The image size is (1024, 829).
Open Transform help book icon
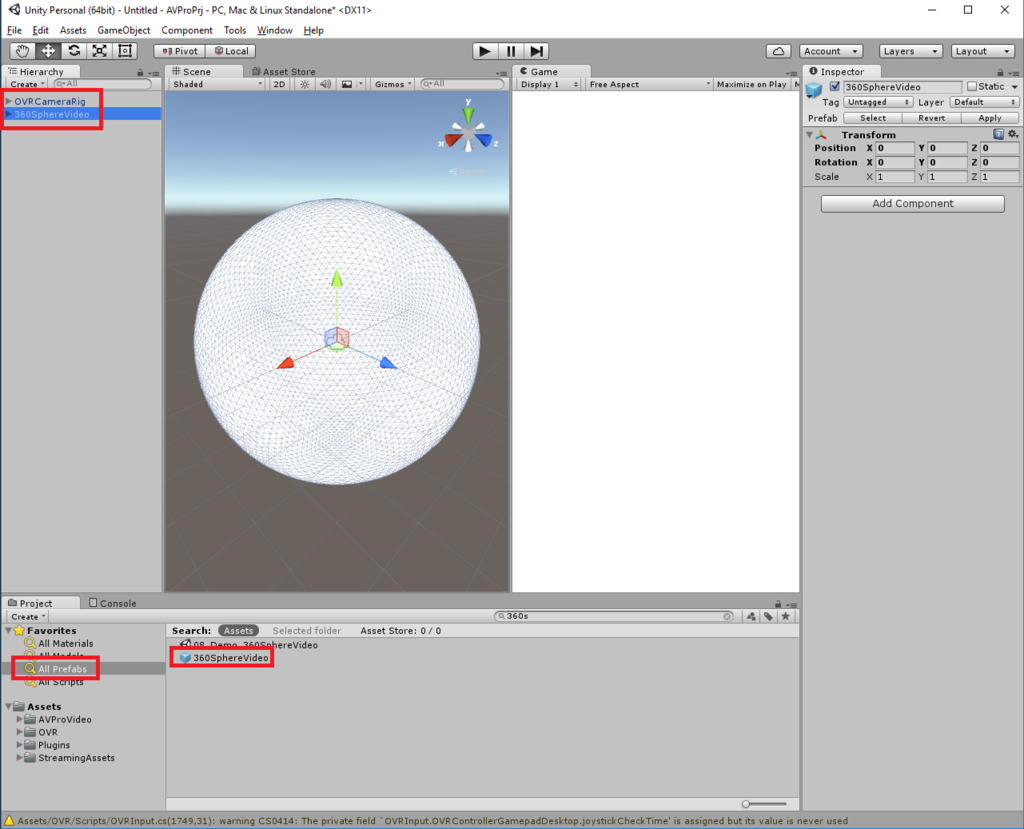click(x=999, y=134)
